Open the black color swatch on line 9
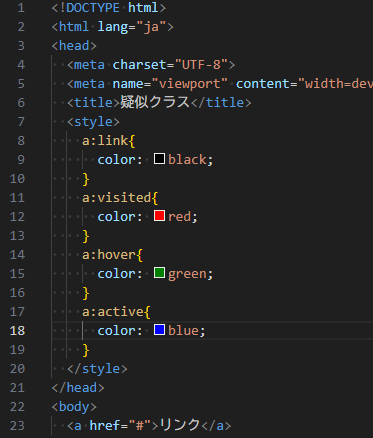Image resolution: width=373 pixels, height=438 pixels. point(159,159)
